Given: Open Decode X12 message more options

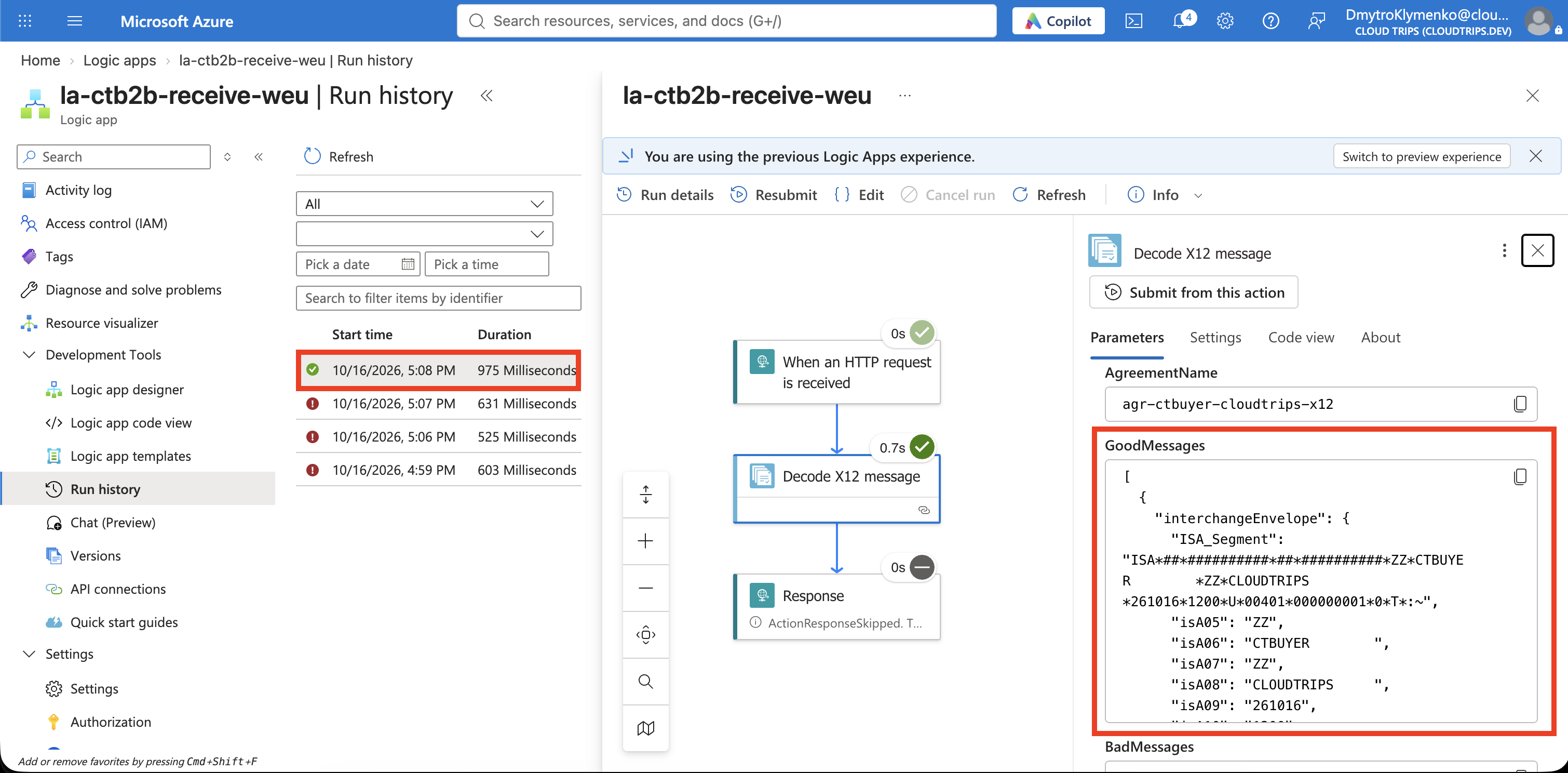Looking at the screenshot, I should 1504,250.
